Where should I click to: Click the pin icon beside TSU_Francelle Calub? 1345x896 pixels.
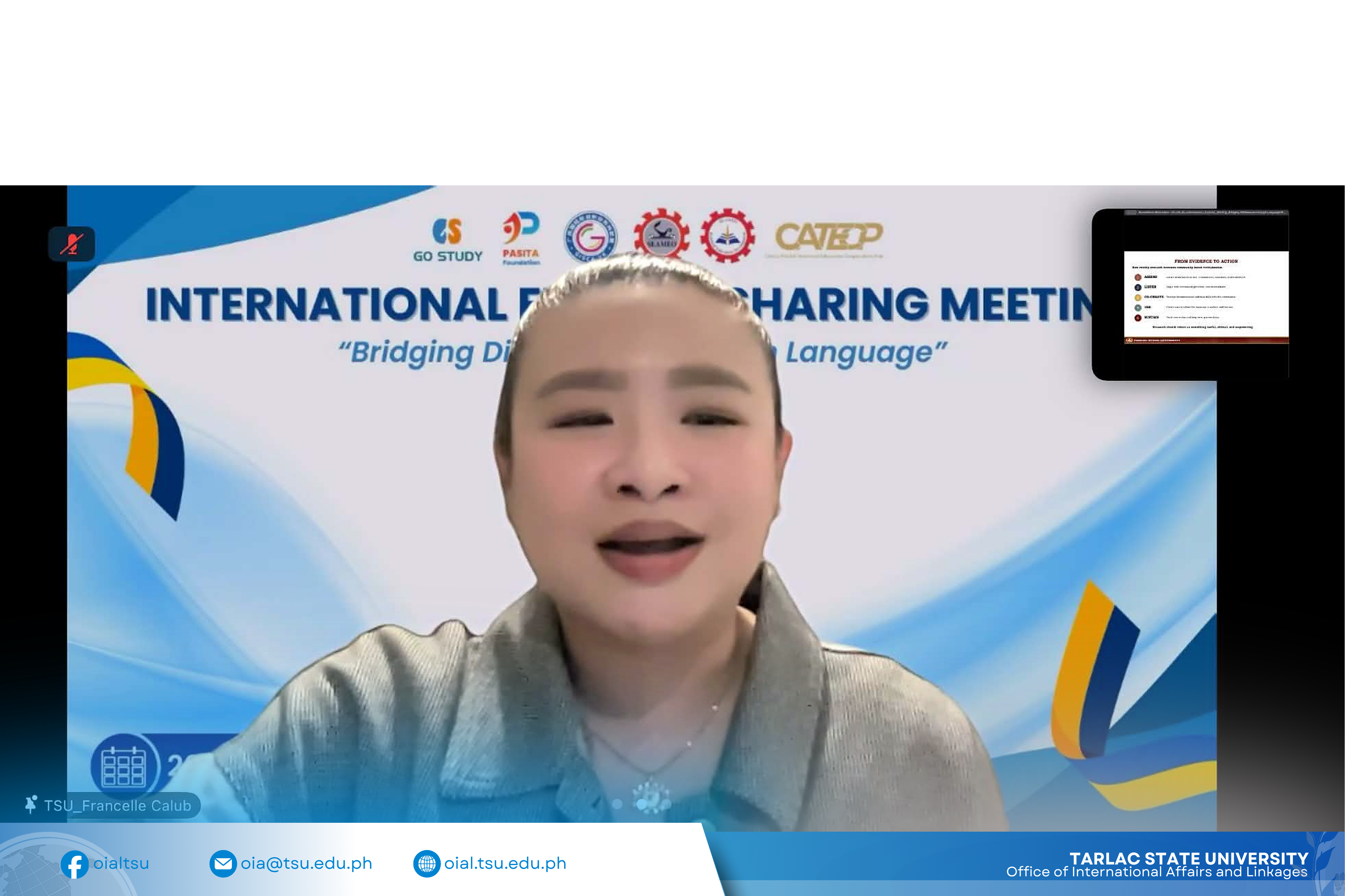pyautogui.click(x=31, y=804)
